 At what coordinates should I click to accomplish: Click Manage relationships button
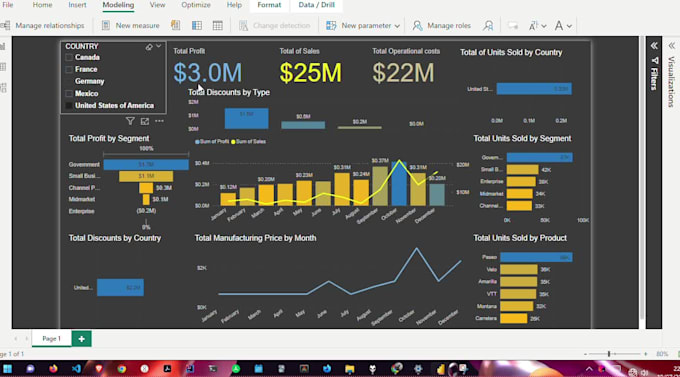(43, 26)
